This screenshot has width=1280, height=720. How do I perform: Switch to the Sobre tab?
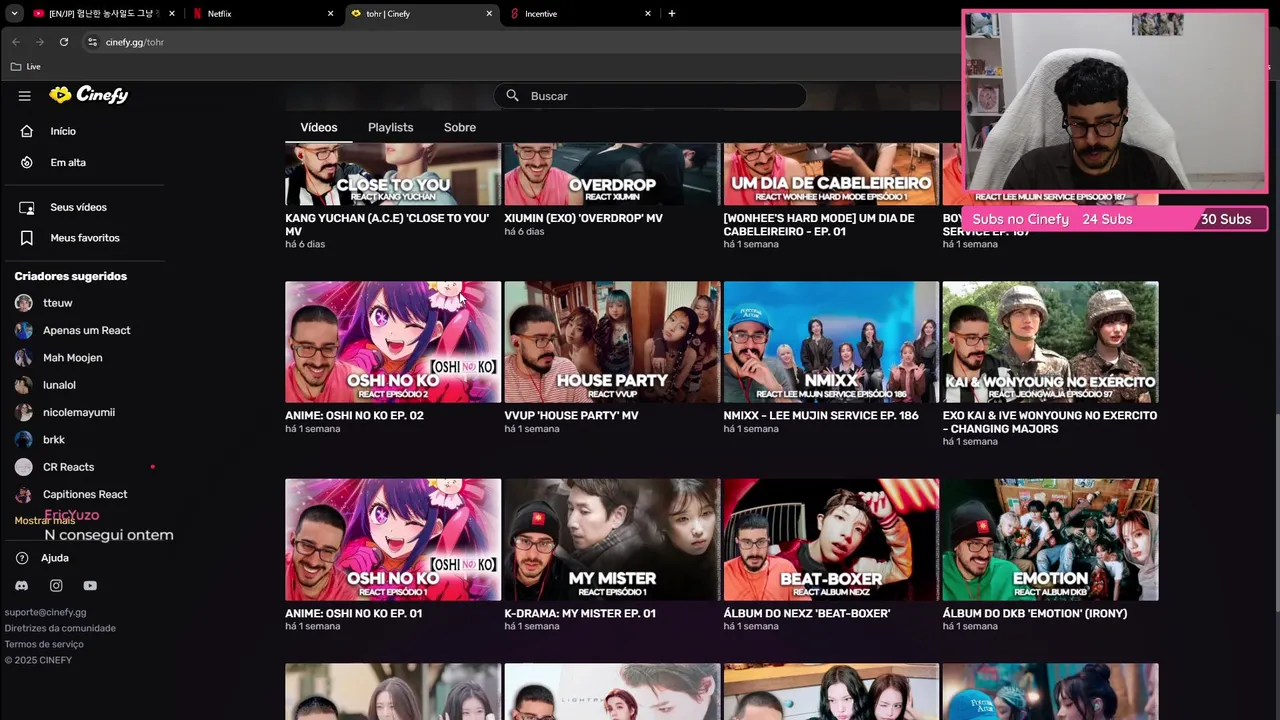[x=460, y=127]
